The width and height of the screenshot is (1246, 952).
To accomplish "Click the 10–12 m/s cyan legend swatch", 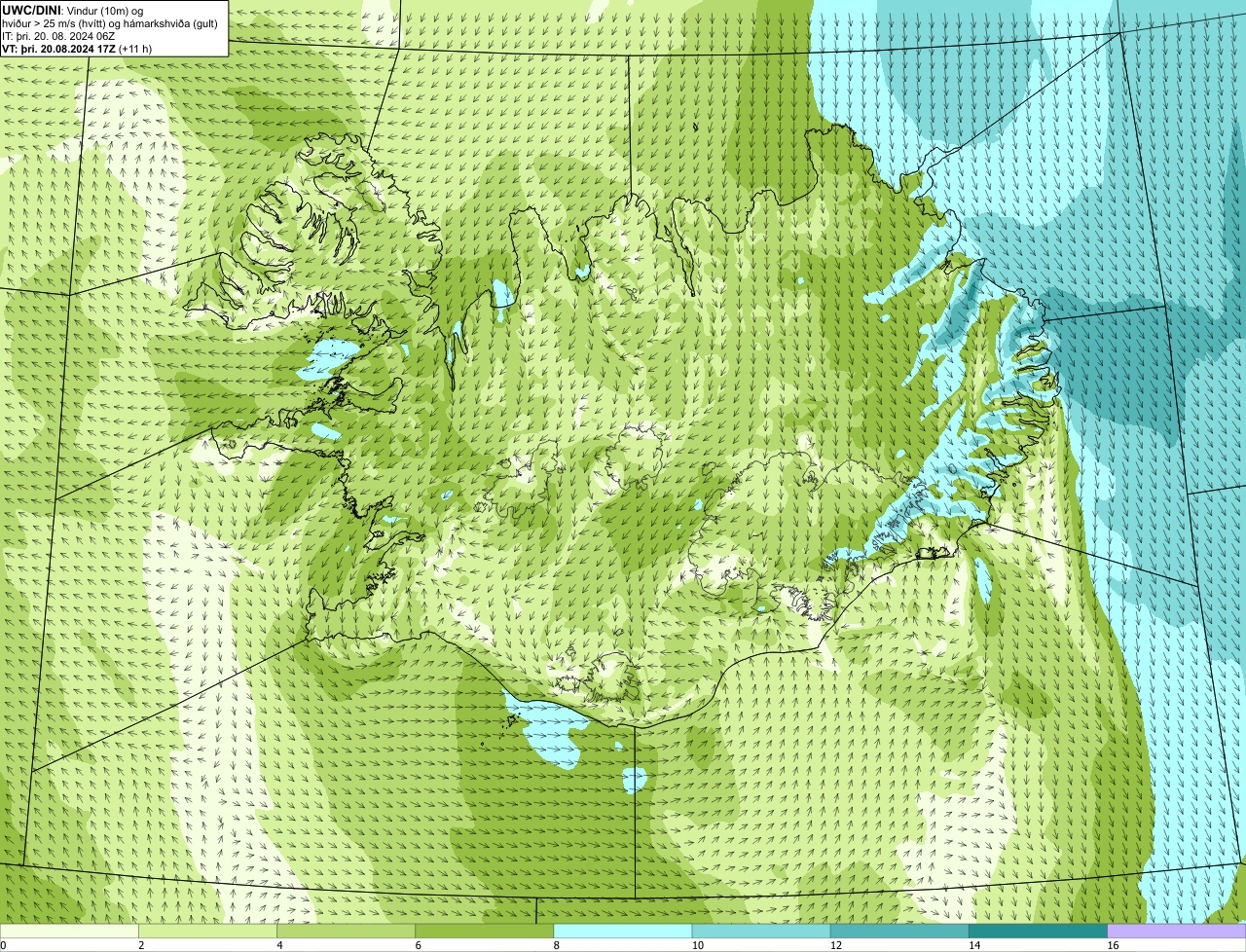I will 761,932.
